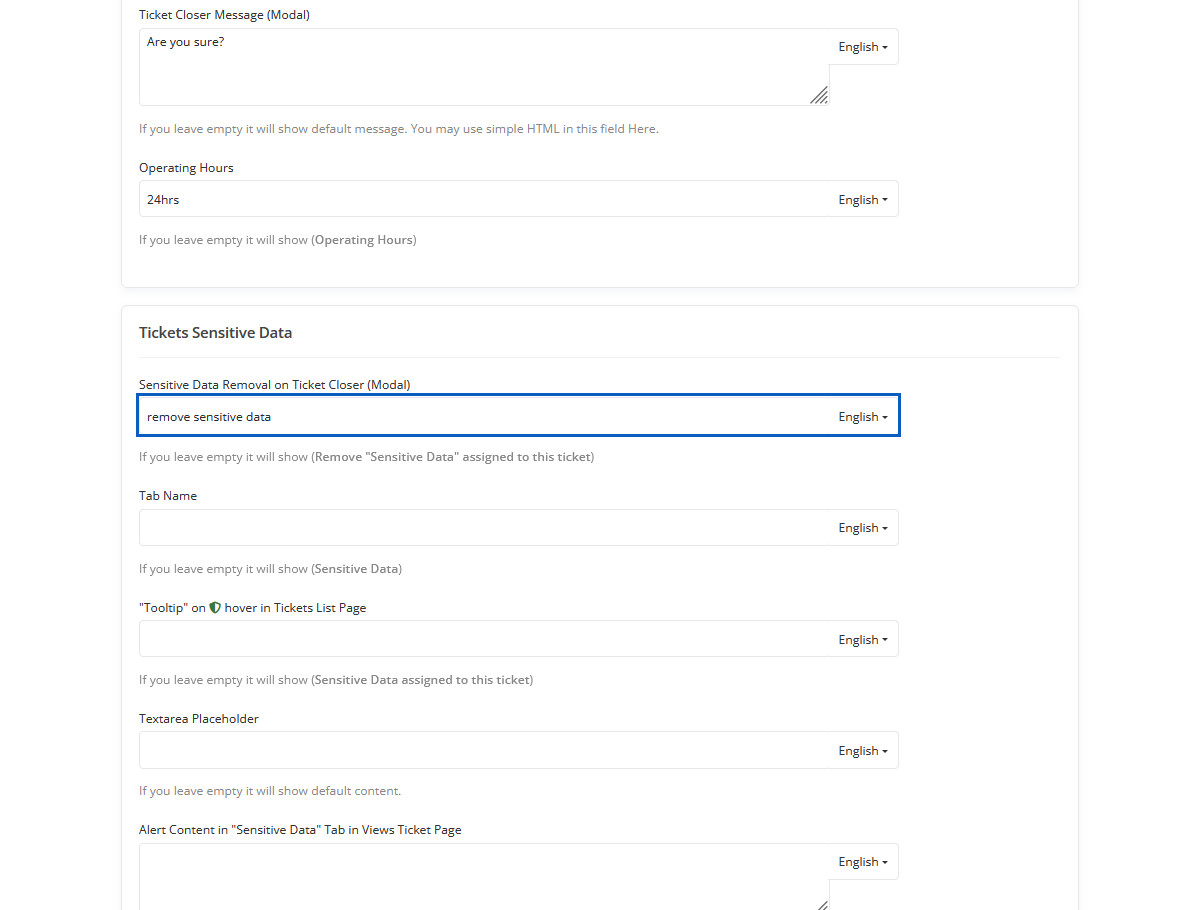Click hint showing default Operating Hours text
Viewport: 1200px width, 910px height.
(278, 240)
